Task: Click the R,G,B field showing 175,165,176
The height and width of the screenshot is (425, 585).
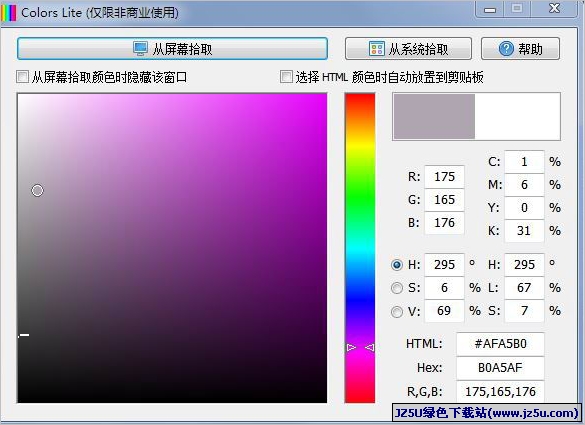Action: [500, 391]
